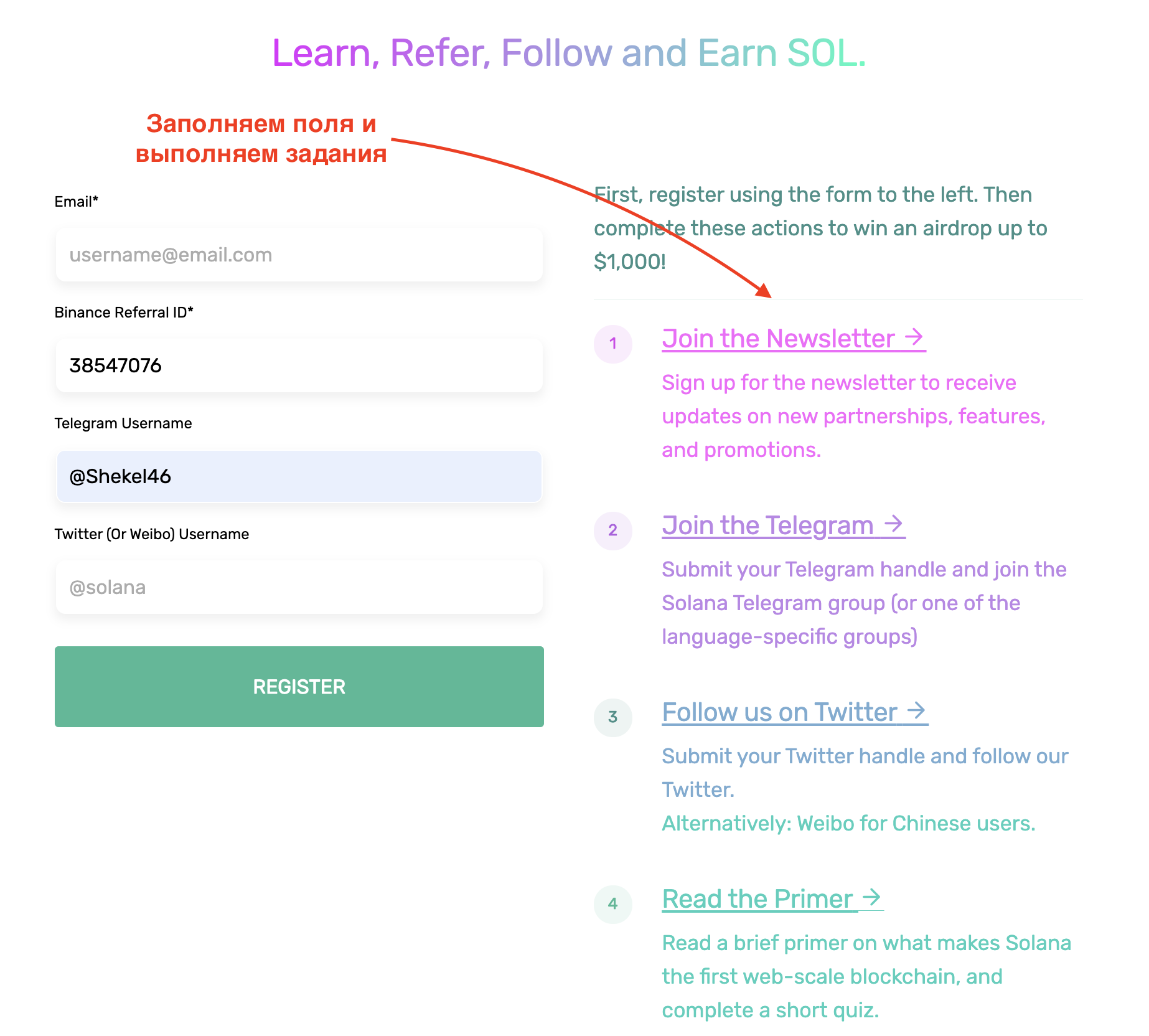Open the Read the Primer link

pyautogui.click(x=757, y=899)
